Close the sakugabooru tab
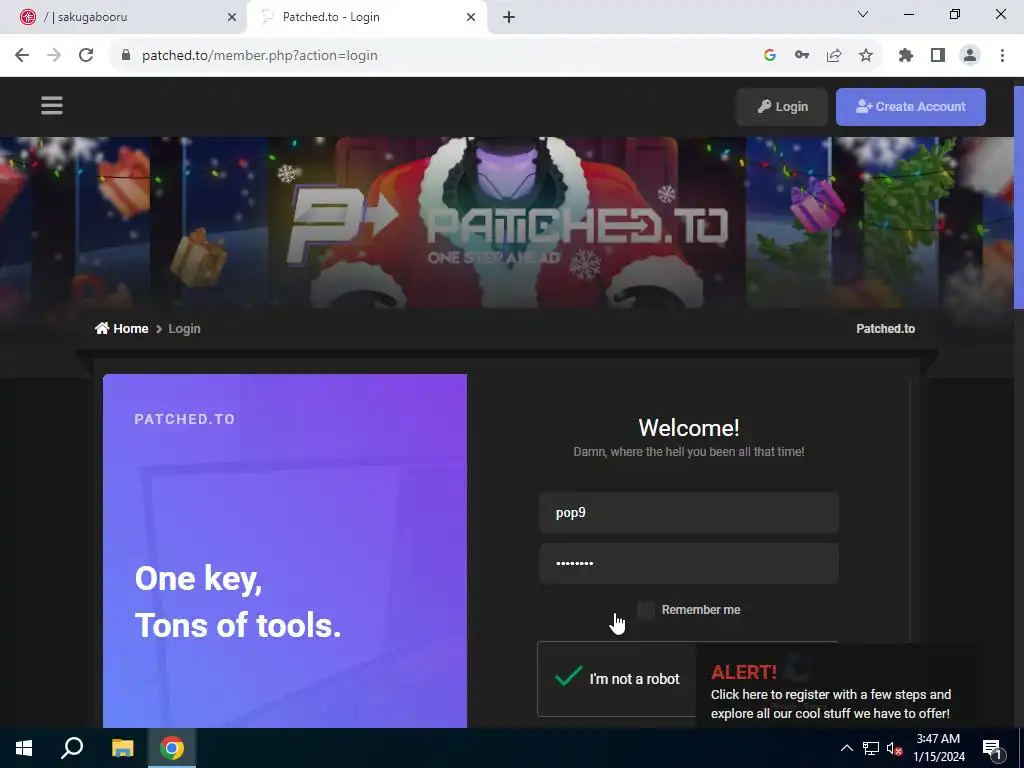Image resolution: width=1024 pixels, height=768 pixels. point(232,17)
